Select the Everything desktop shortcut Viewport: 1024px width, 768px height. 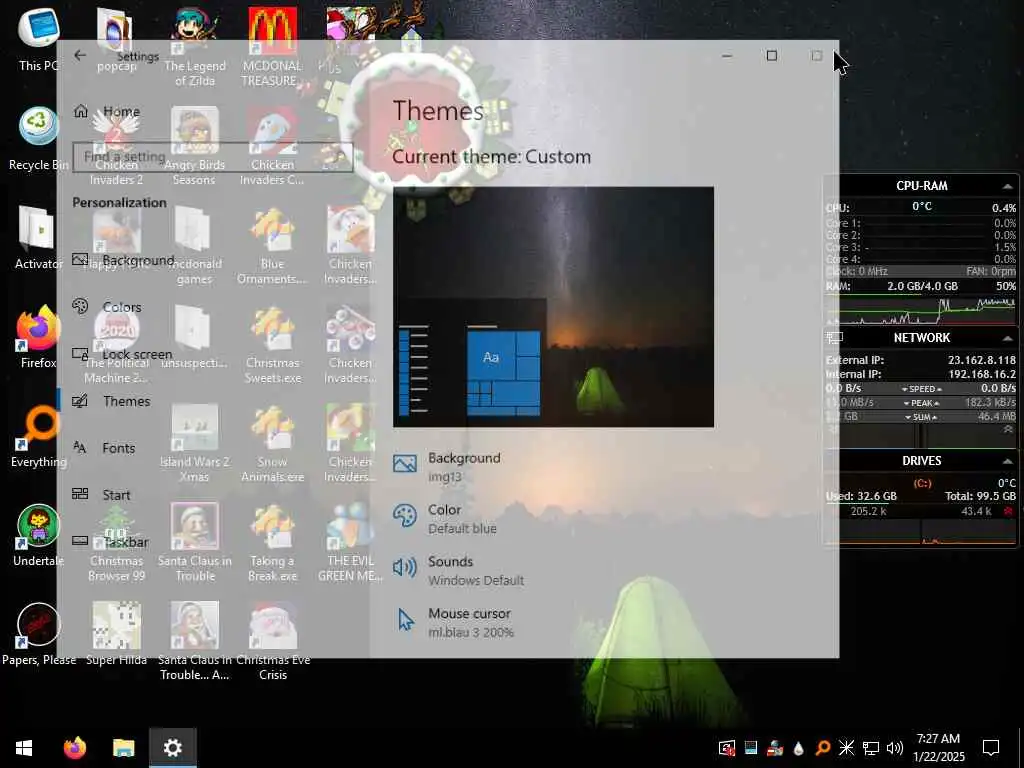point(39,436)
